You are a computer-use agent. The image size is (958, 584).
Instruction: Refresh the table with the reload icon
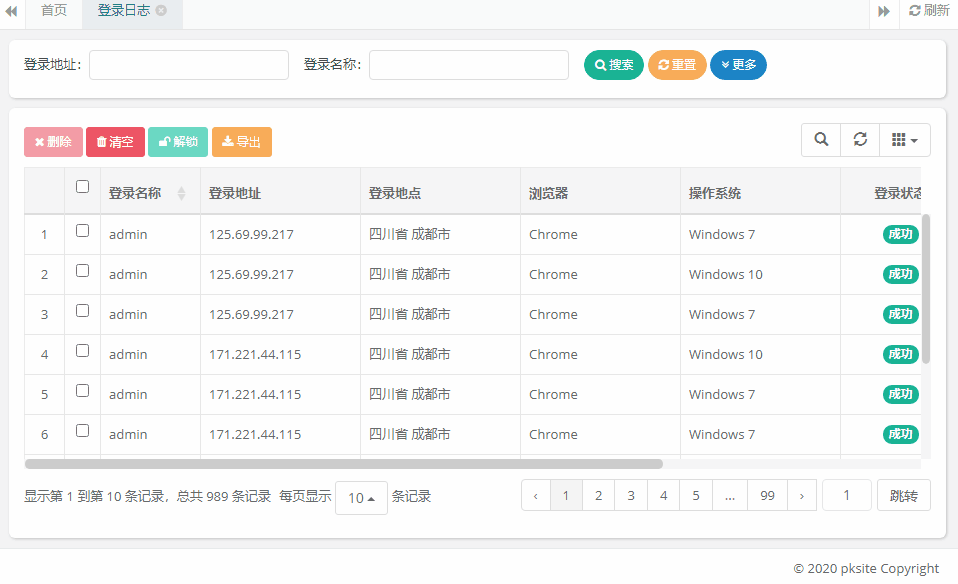pyautogui.click(x=859, y=139)
